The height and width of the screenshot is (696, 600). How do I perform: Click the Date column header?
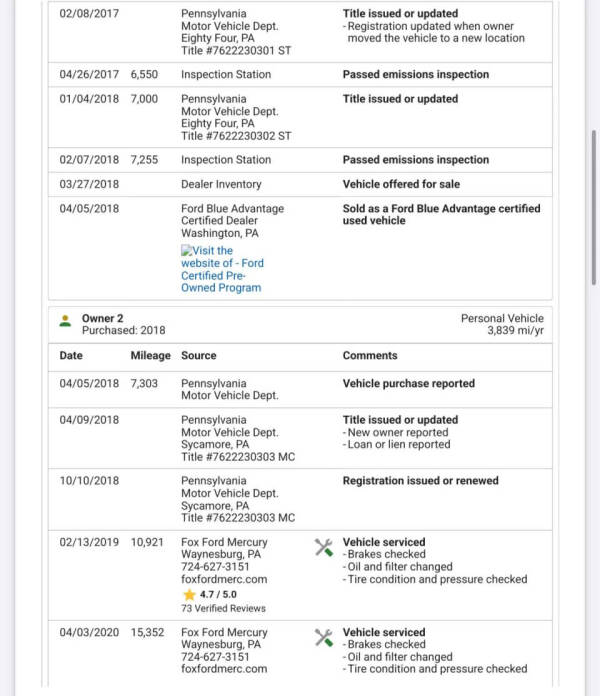click(71, 355)
